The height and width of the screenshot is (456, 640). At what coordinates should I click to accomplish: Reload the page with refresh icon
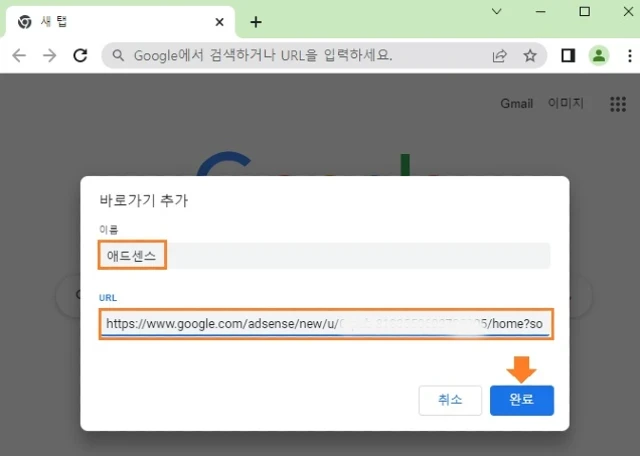[x=80, y=56]
